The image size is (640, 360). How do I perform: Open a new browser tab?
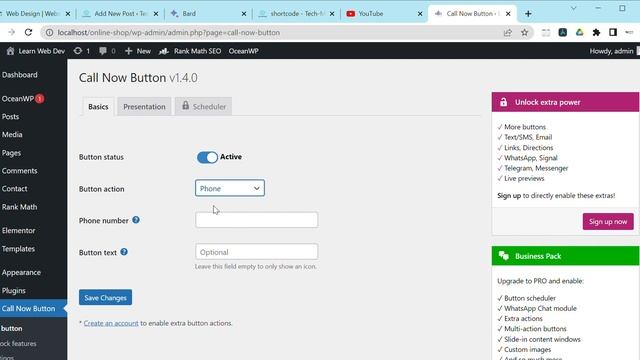(x=528, y=13)
